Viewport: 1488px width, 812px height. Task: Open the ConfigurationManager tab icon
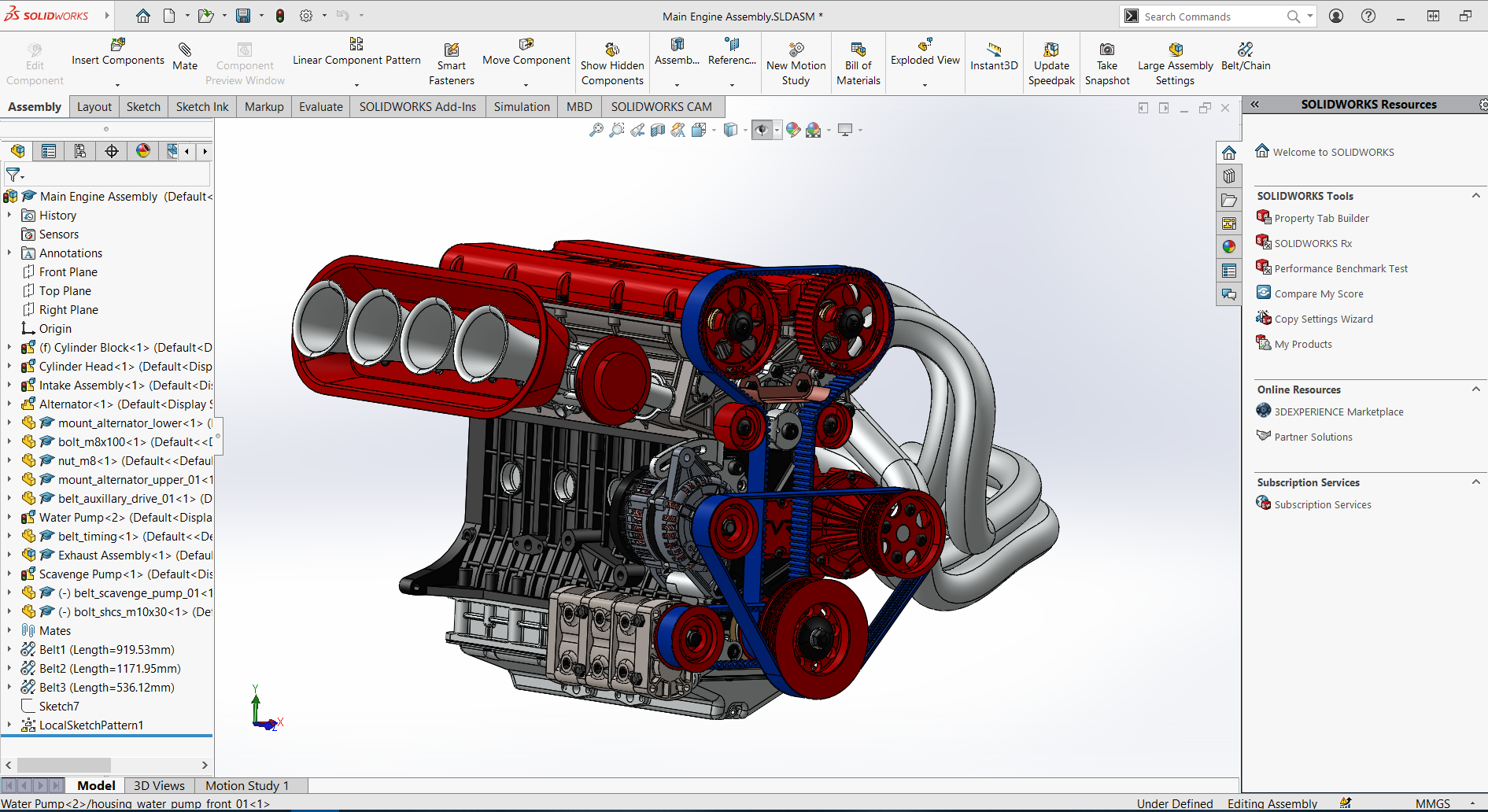[80, 151]
